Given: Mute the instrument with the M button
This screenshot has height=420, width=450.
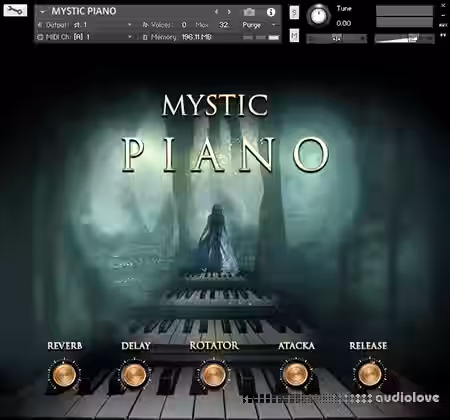Looking at the screenshot, I should coord(294,35).
